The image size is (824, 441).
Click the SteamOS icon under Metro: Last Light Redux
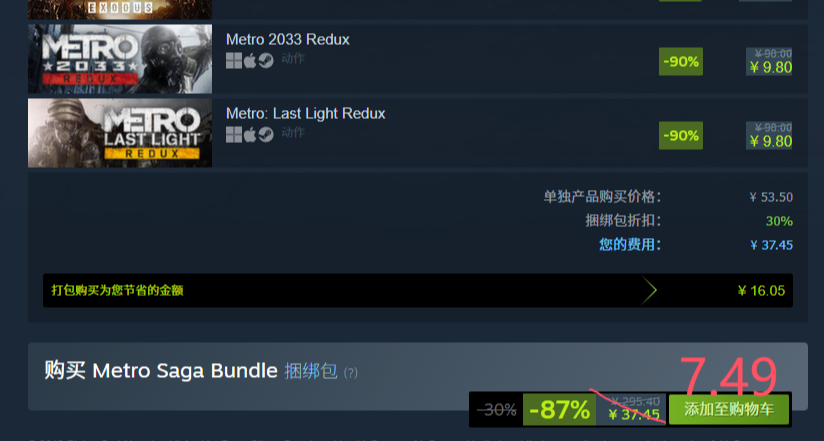pos(266,135)
